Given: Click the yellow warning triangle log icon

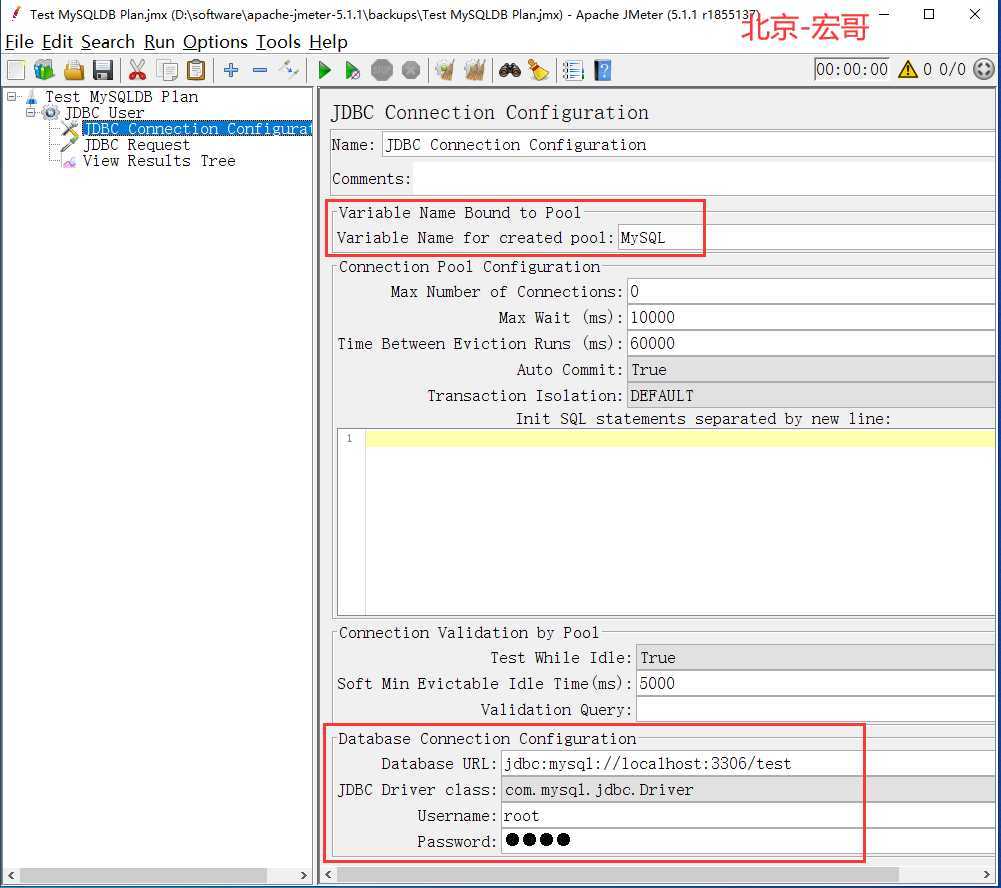Looking at the screenshot, I should tap(907, 69).
